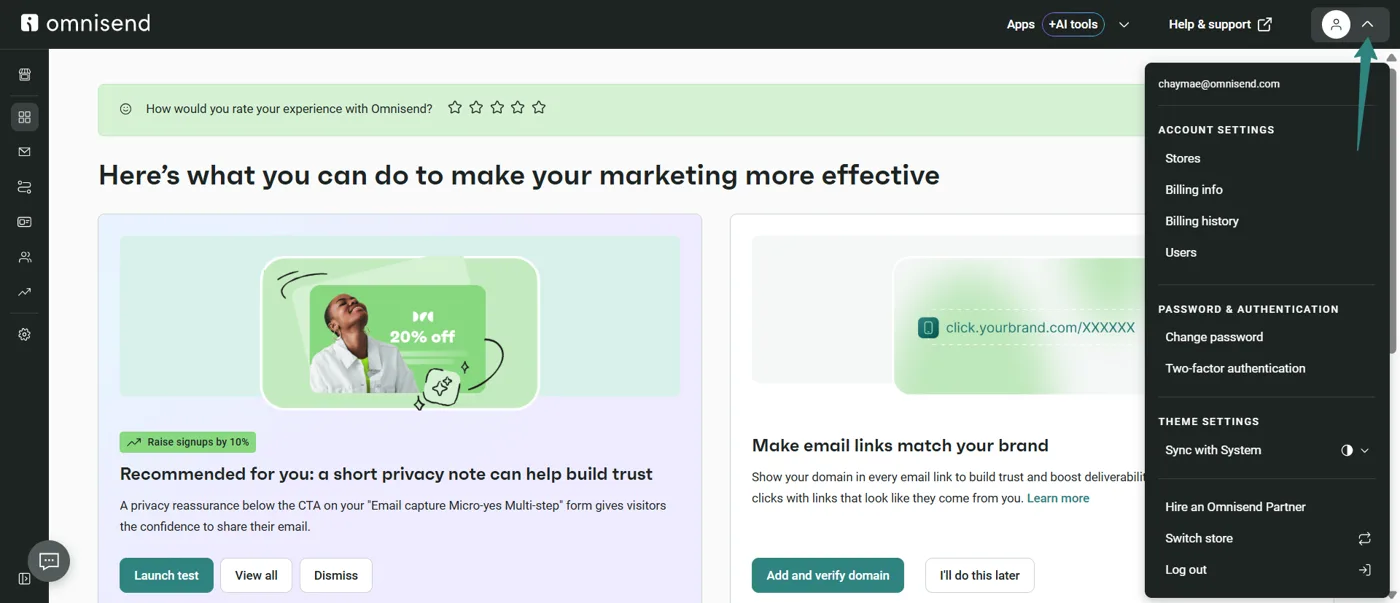Collapse the sidebar panel icon
The width and height of the screenshot is (1400, 603).
[24, 578]
